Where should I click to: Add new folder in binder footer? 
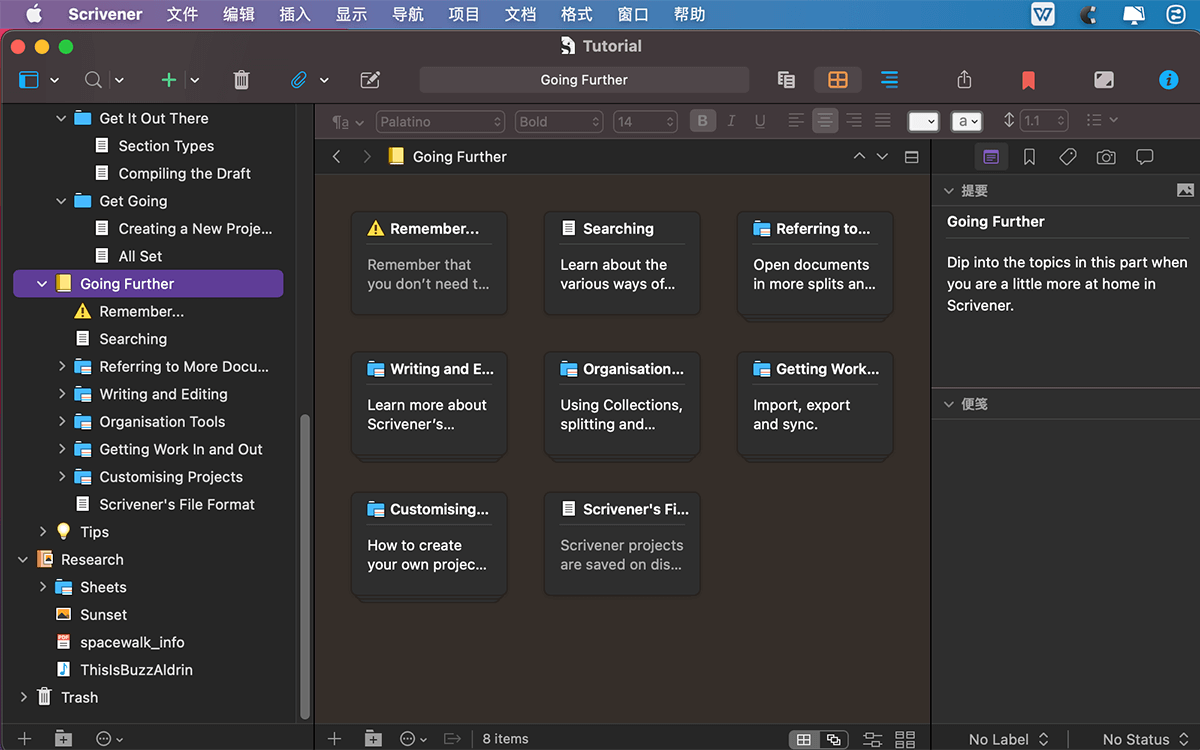63,739
